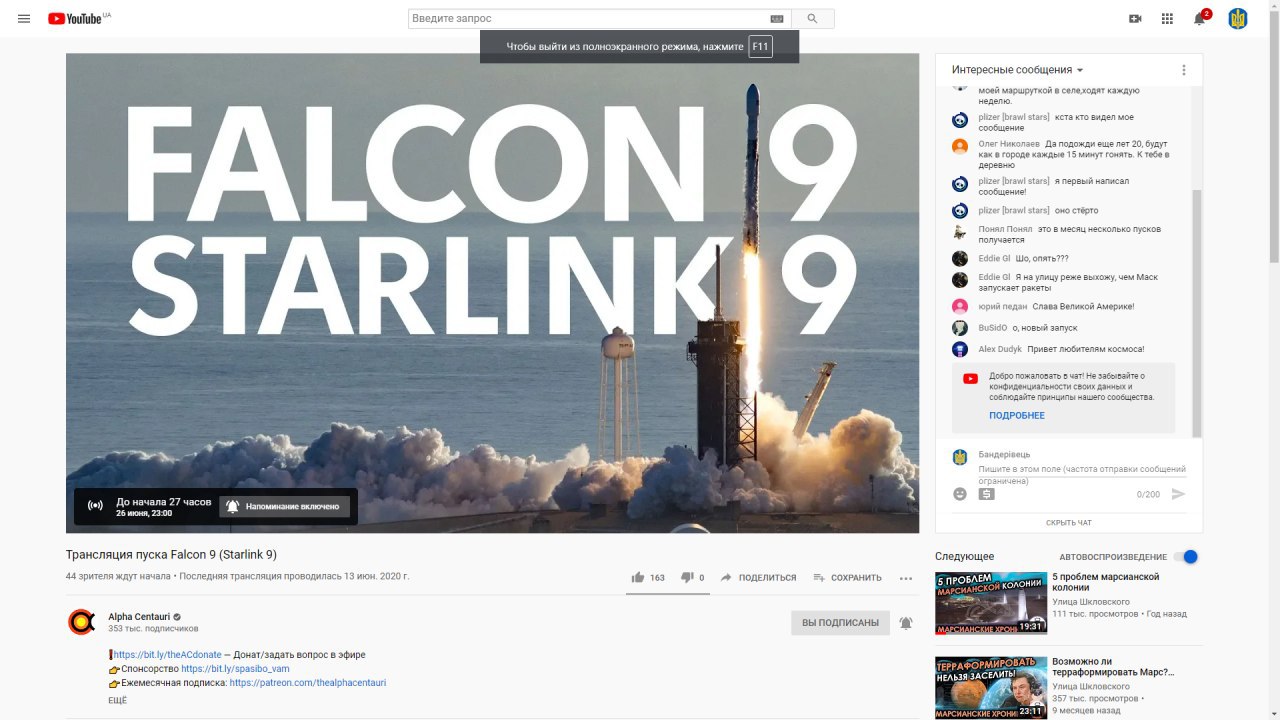Focus the chat message input field
The height and width of the screenshot is (720, 1280).
tap(1082, 474)
